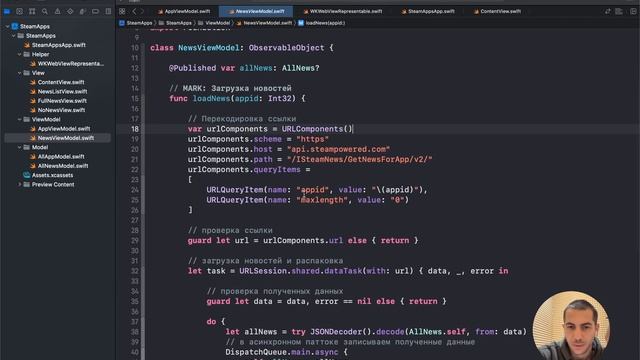Screen dimensions: 640x360
Task: Click the "api.steampowered.com" string
Action: (338, 149)
